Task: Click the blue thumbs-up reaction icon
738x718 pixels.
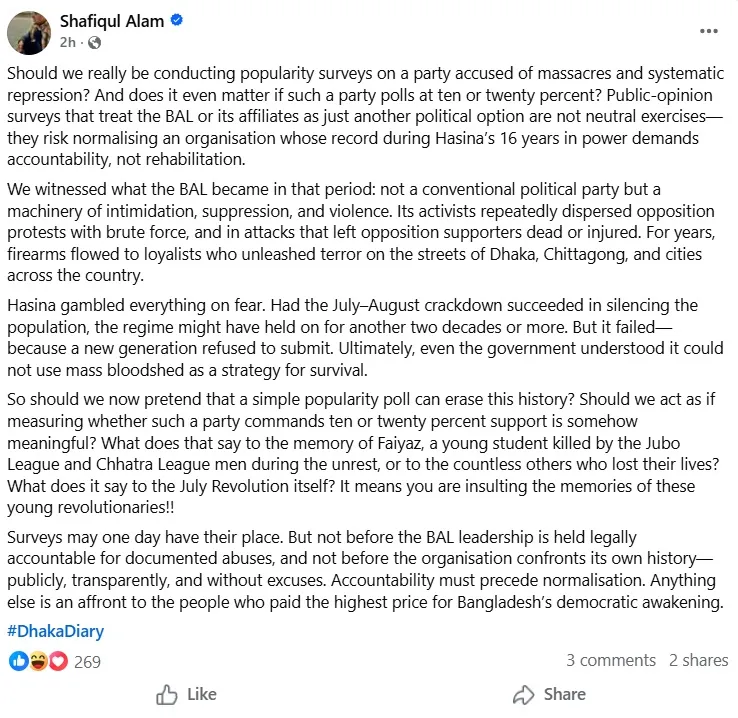Action: (x=19, y=661)
